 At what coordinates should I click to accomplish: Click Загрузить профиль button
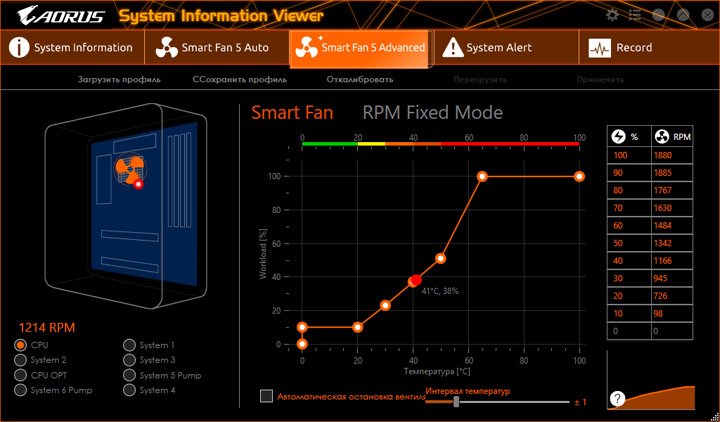click(119, 79)
